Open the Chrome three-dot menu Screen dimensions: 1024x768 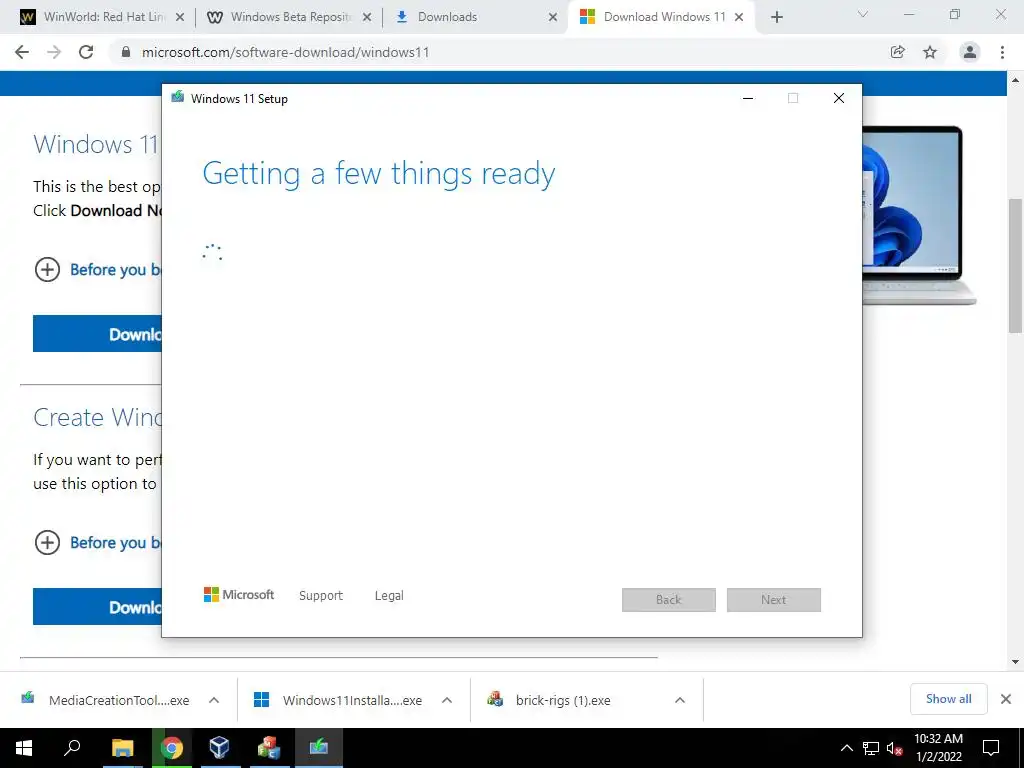click(x=1002, y=52)
